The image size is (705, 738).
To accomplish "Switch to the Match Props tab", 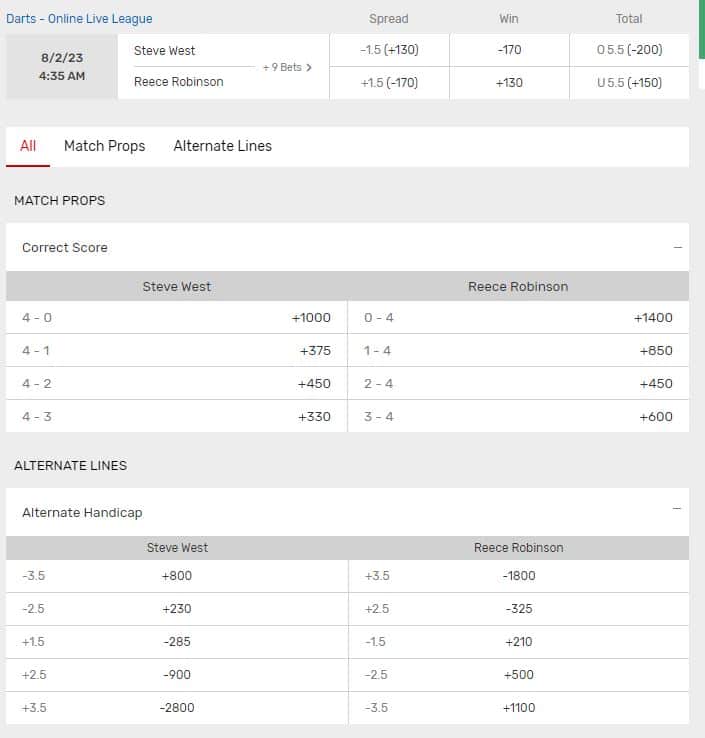I will click(104, 146).
